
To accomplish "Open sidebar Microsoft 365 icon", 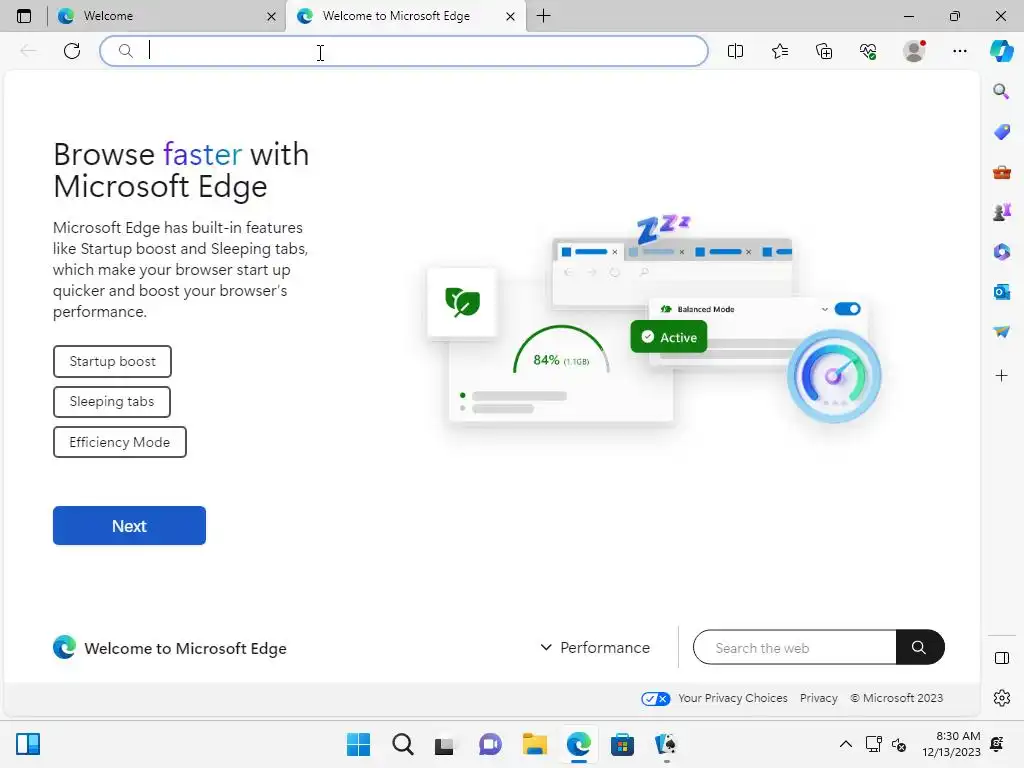I will tap(1001, 252).
